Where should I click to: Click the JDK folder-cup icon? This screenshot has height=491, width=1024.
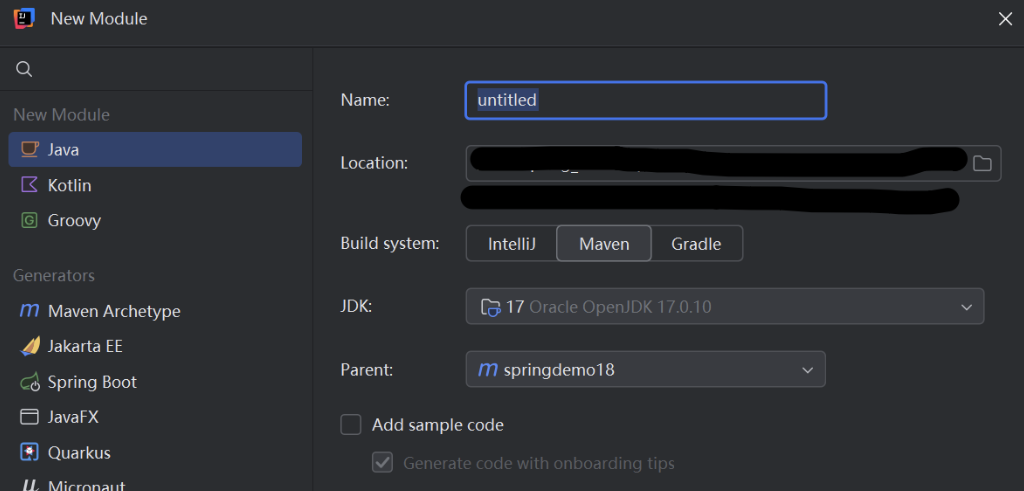tap(490, 307)
